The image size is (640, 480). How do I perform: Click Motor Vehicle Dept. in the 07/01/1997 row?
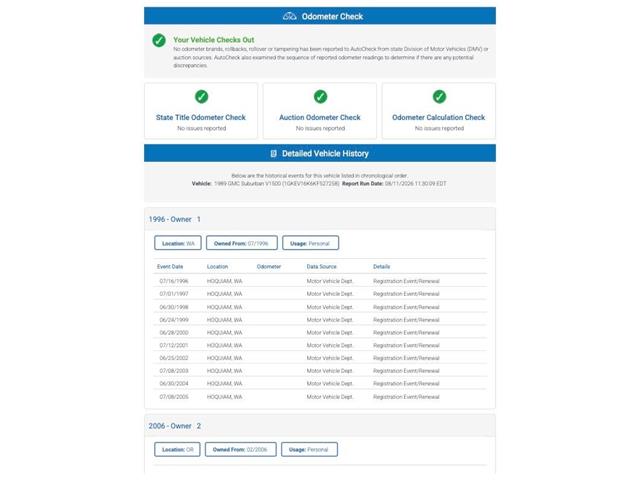pos(330,294)
